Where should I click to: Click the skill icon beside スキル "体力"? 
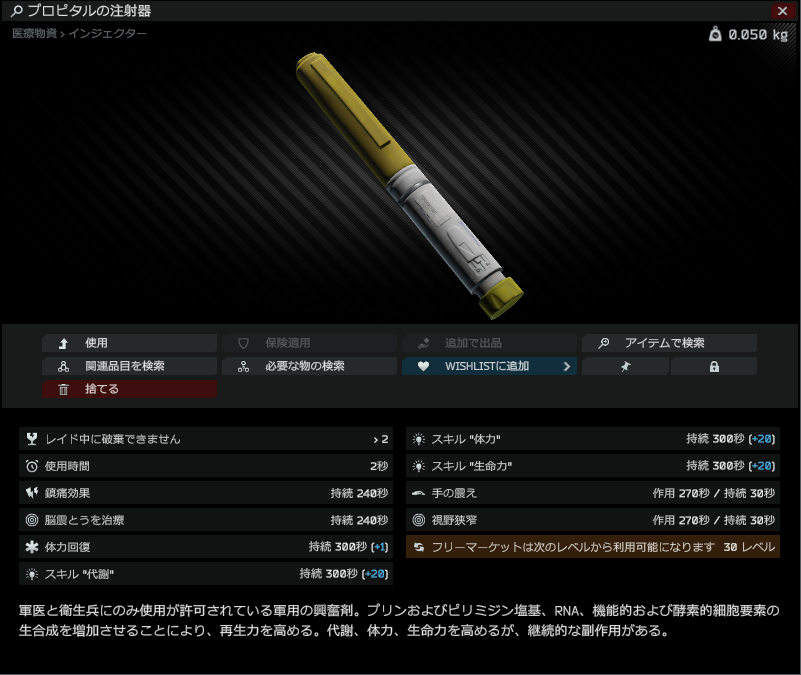[x=418, y=439]
